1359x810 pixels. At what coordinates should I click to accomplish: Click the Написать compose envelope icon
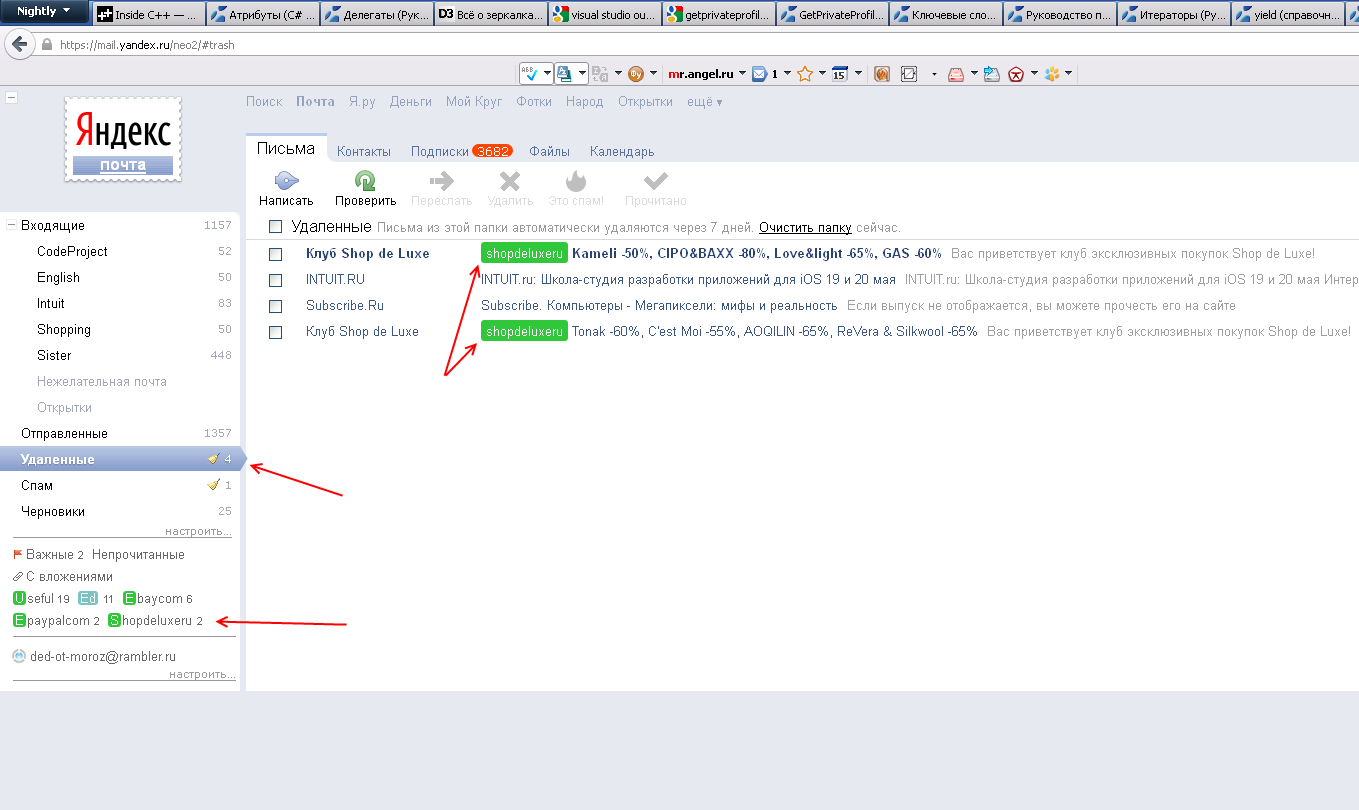[286, 181]
